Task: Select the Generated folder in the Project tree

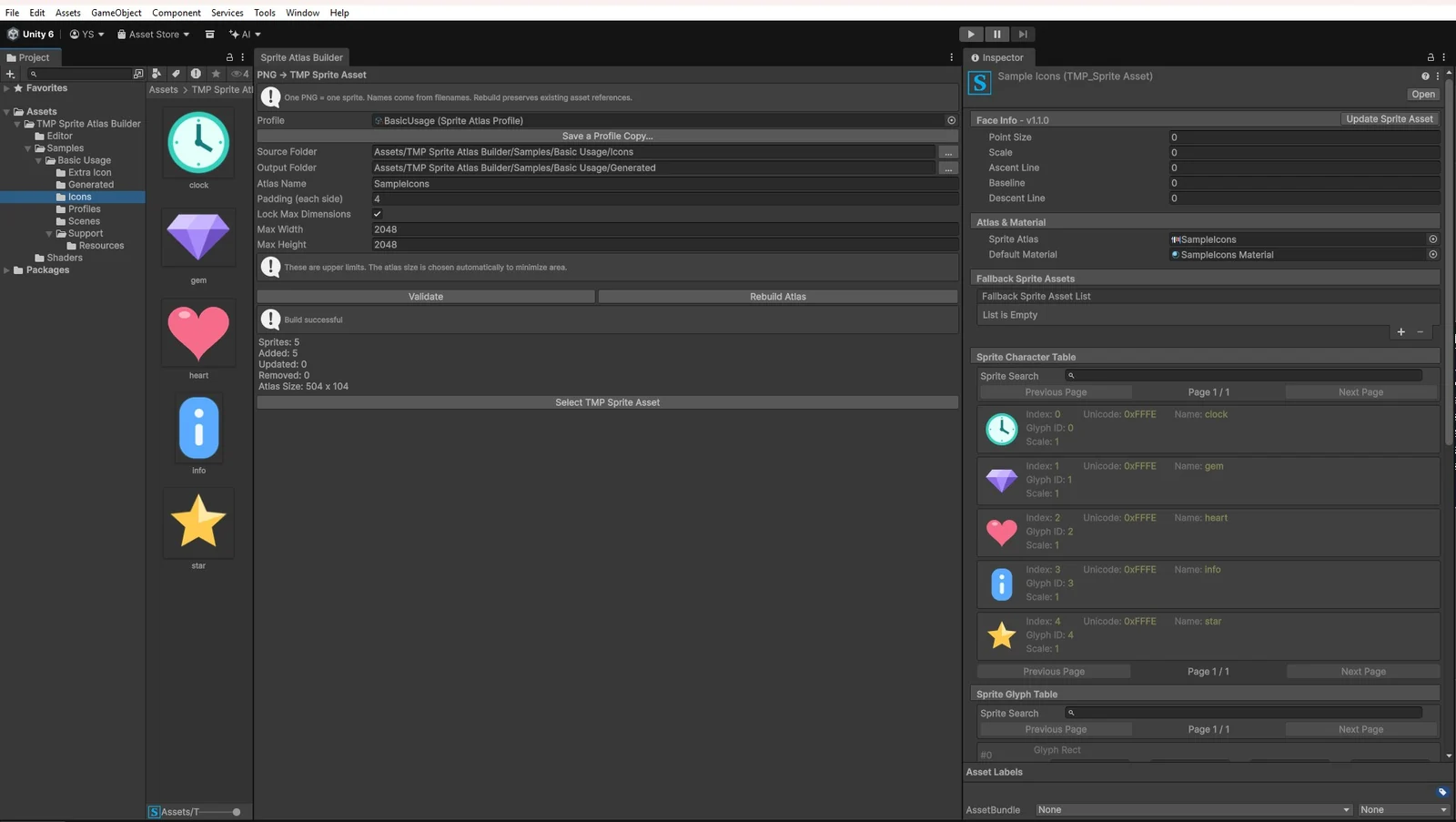Action: [91, 185]
